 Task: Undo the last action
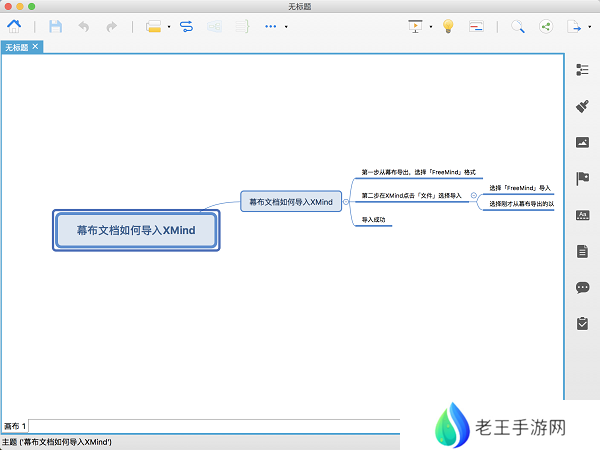point(84,27)
